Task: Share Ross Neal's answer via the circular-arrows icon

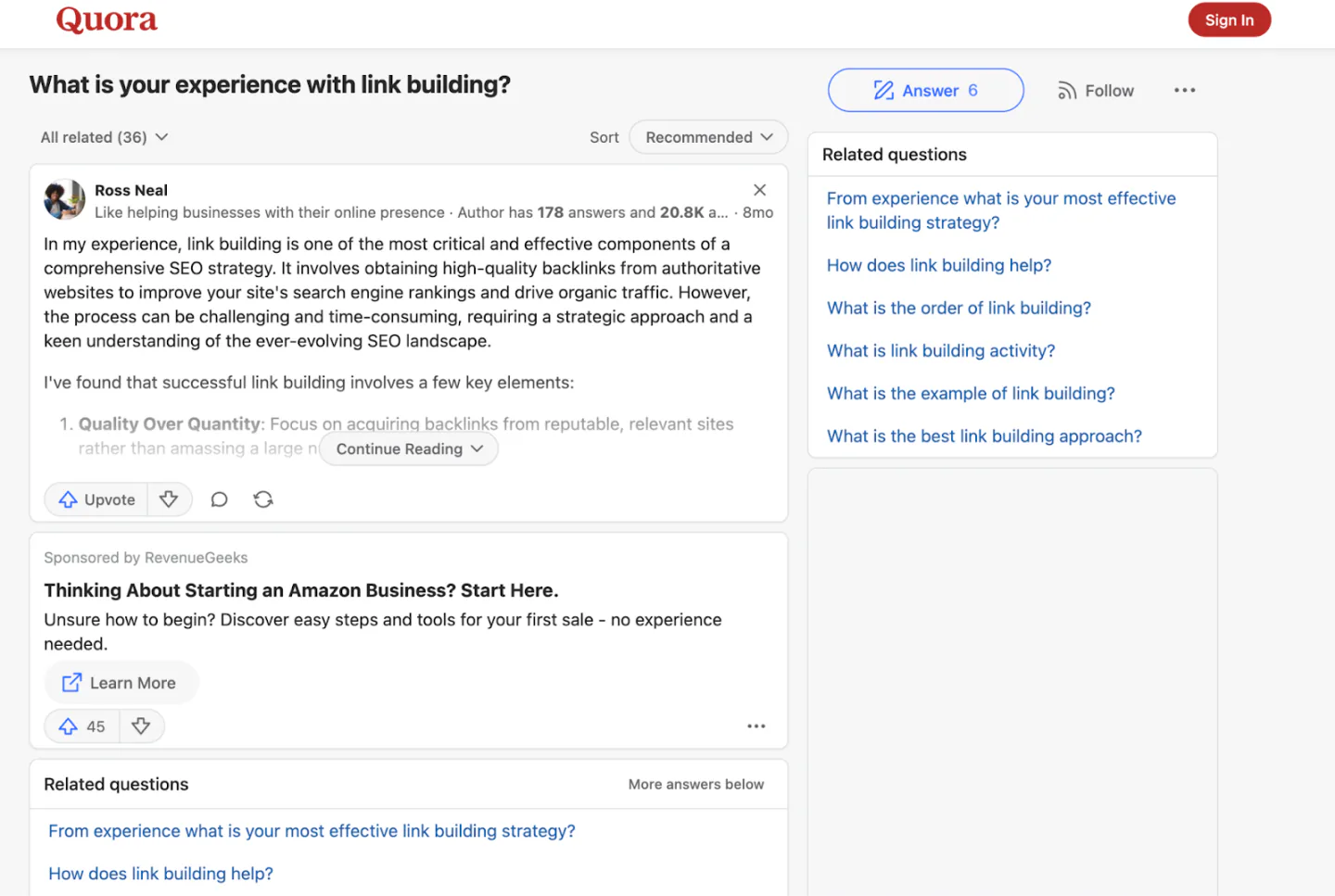Action: [x=263, y=499]
